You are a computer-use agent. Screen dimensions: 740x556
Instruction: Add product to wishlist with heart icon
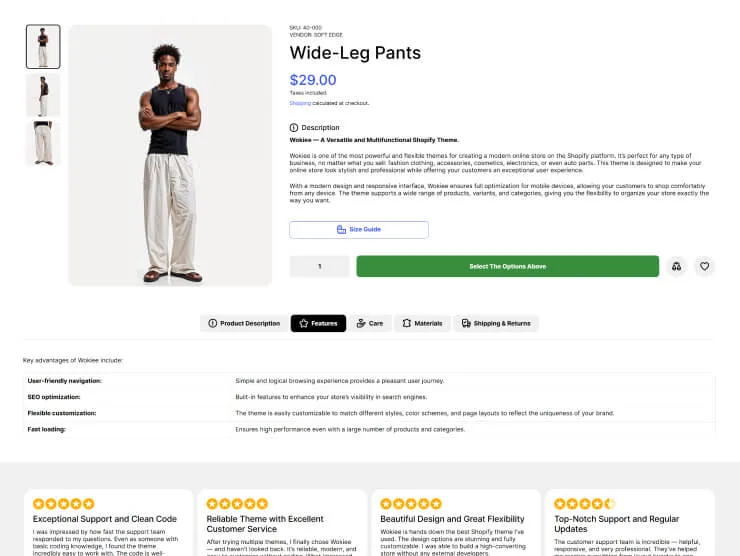pyautogui.click(x=705, y=266)
